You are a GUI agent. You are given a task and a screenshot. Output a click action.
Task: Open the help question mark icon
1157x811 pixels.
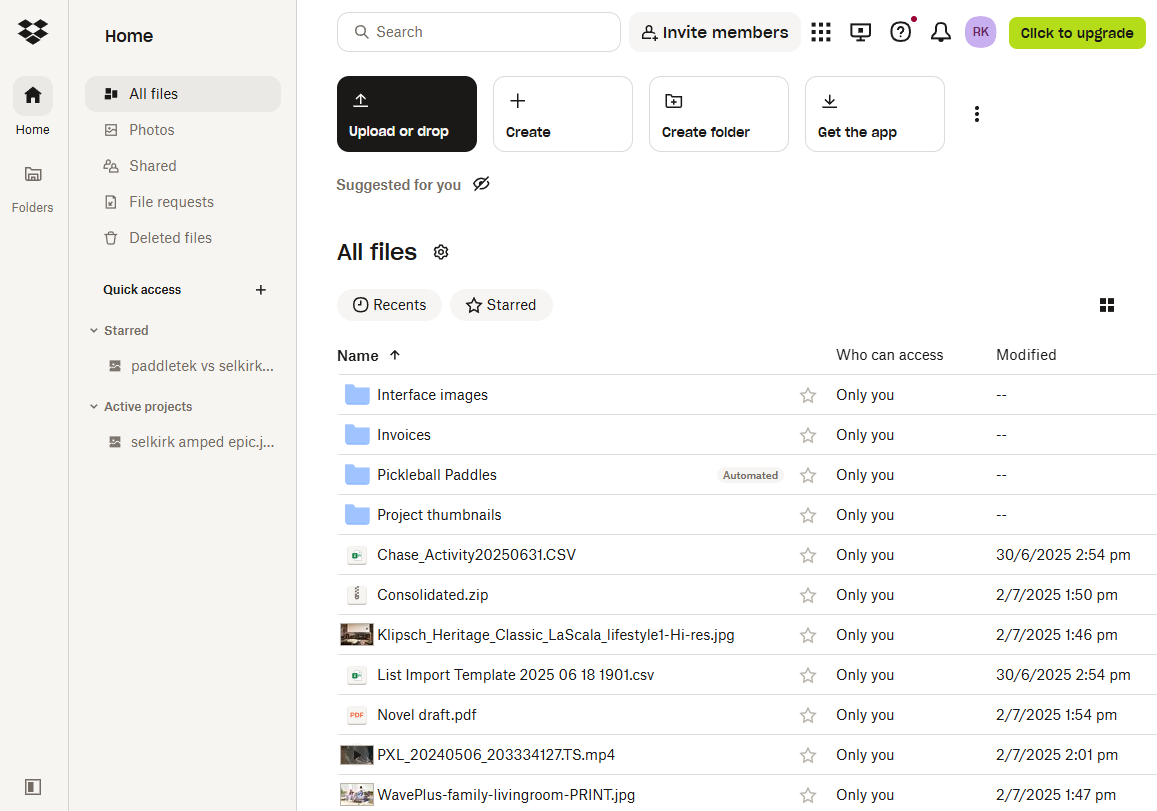900,32
